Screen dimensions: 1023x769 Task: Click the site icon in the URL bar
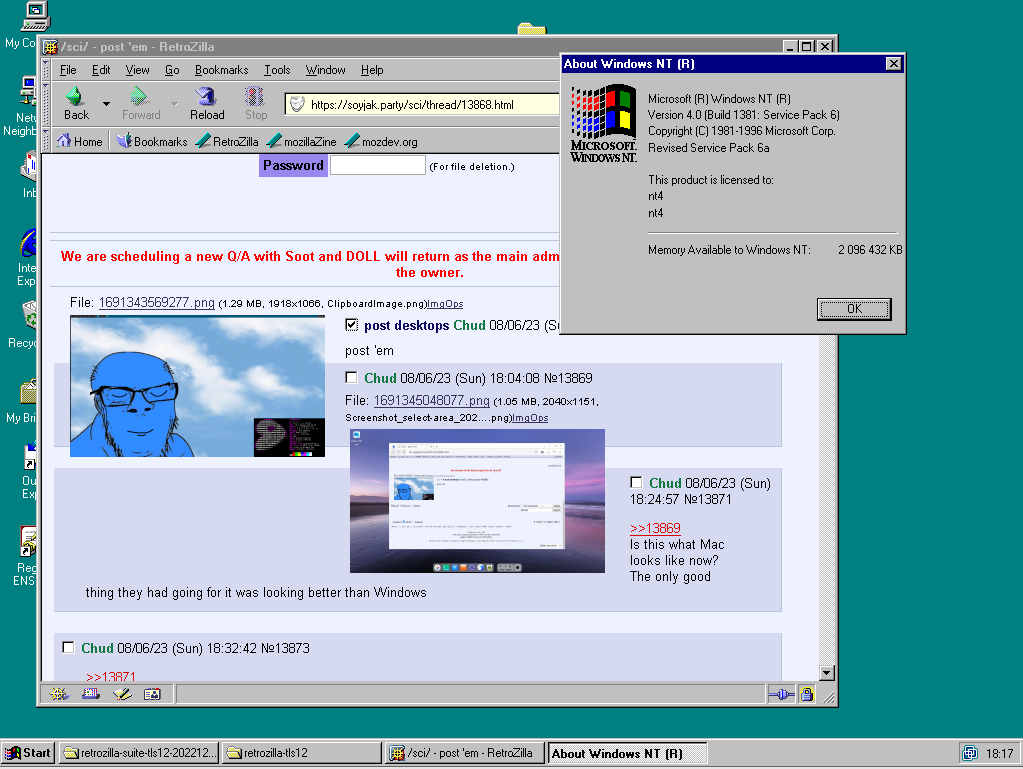point(297,104)
